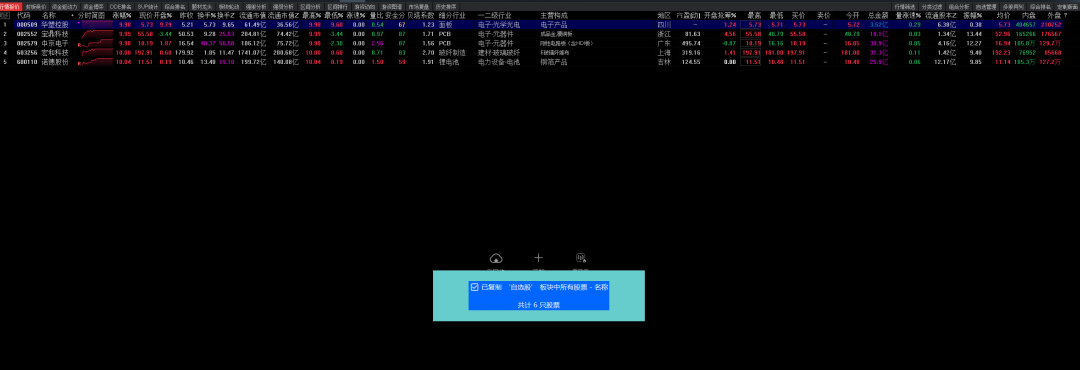Sort by 量比 column header

(x=376, y=14)
